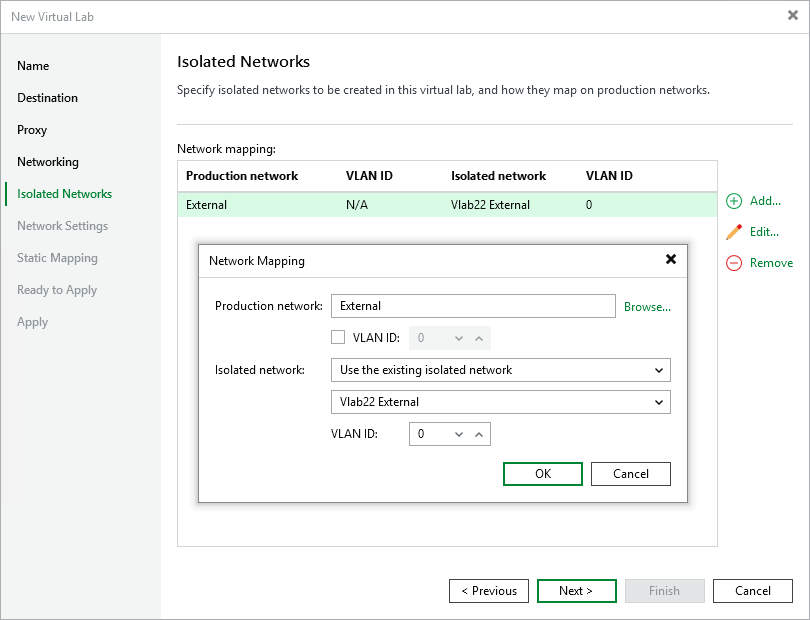This screenshot has width=810, height=620.
Task: Close the New Virtual Lab wizard window
Action: coord(792,16)
